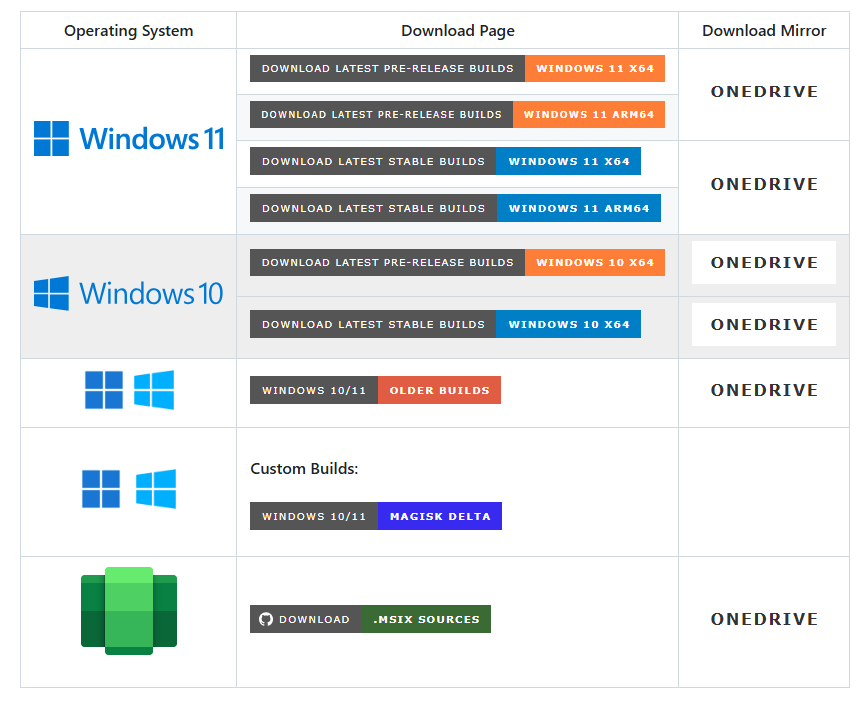Viewport: 867px width, 704px height.
Task: Open pre-release builds for Windows 11 x64
Action: [457, 69]
